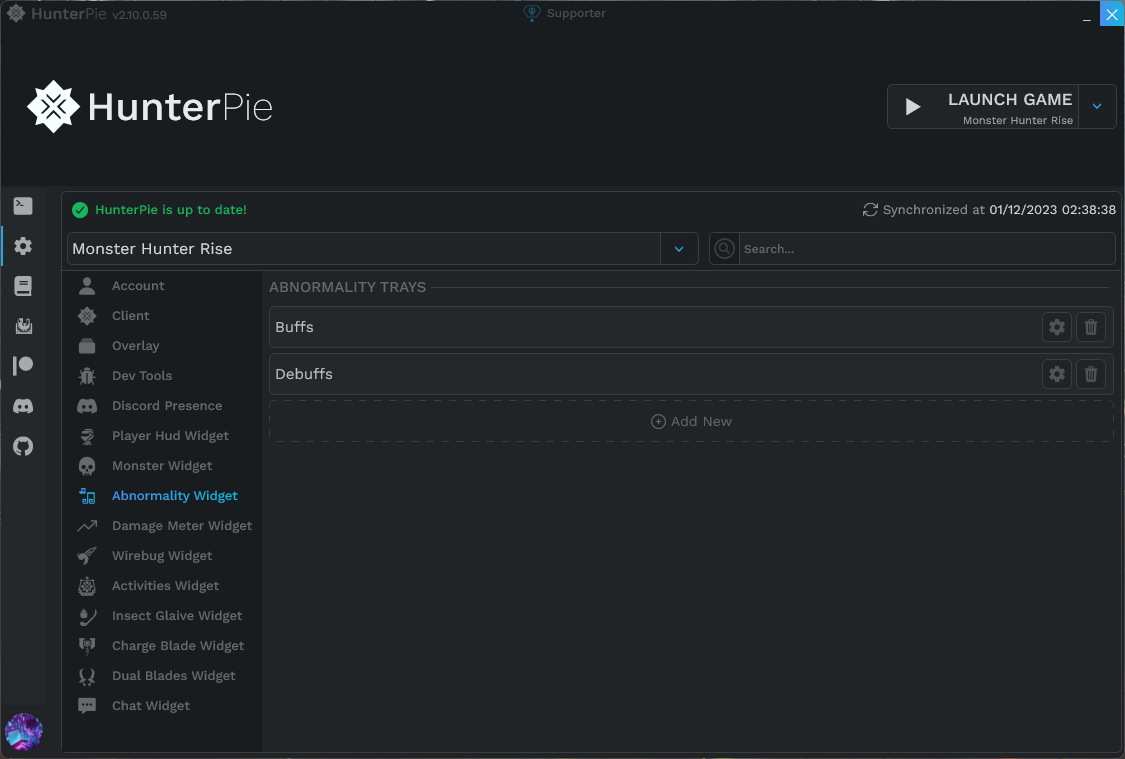The width and height of the screenshot is (1125, 759).
Task: Click the user avatar at bottom left
Action: coord(24,731)
